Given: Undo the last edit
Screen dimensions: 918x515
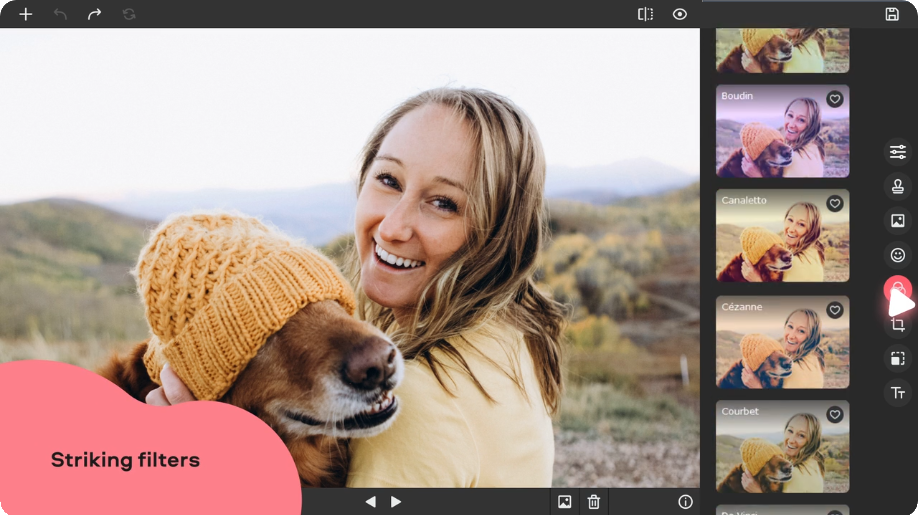Looking at the screenshot, I should 60,14.
